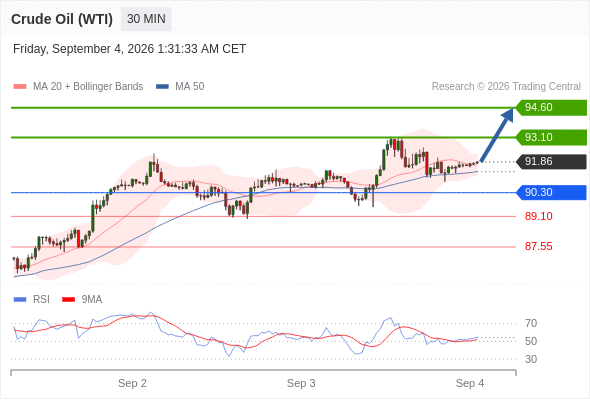Select the 90.30 pivot price tag
590x400 pixels.
pyautogui.click(x=551, y=193)
